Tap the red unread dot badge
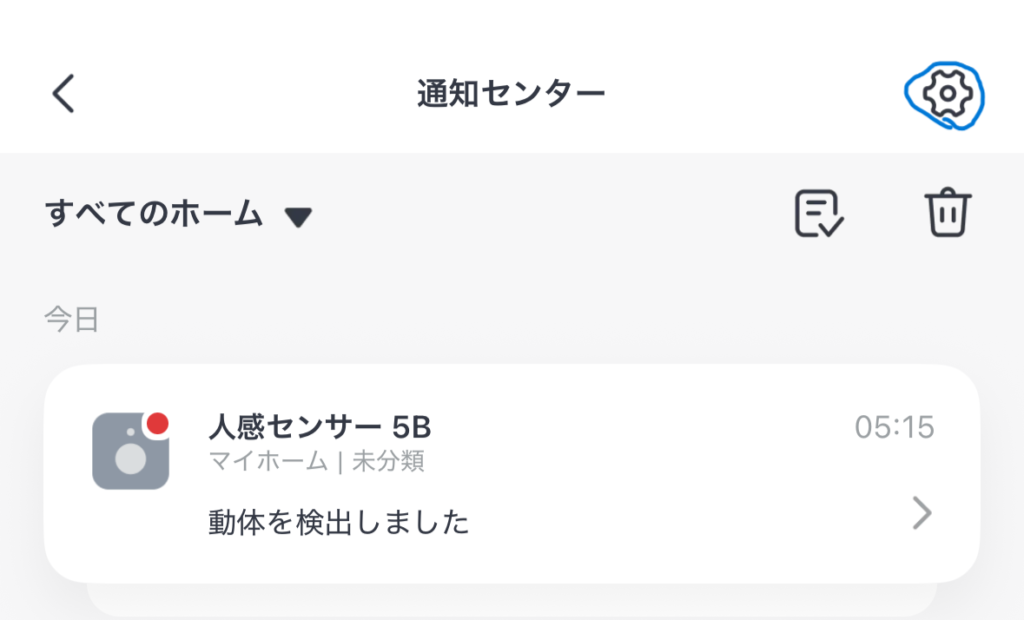 157,424
